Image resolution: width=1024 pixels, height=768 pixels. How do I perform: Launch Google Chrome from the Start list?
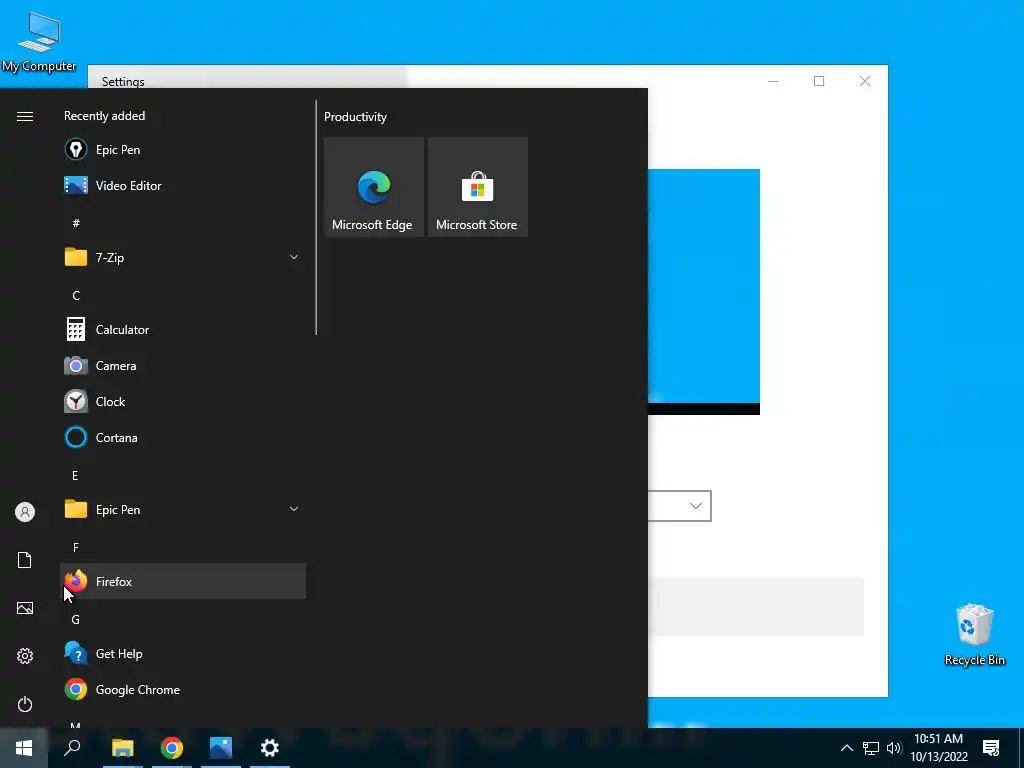coord(183,690)
